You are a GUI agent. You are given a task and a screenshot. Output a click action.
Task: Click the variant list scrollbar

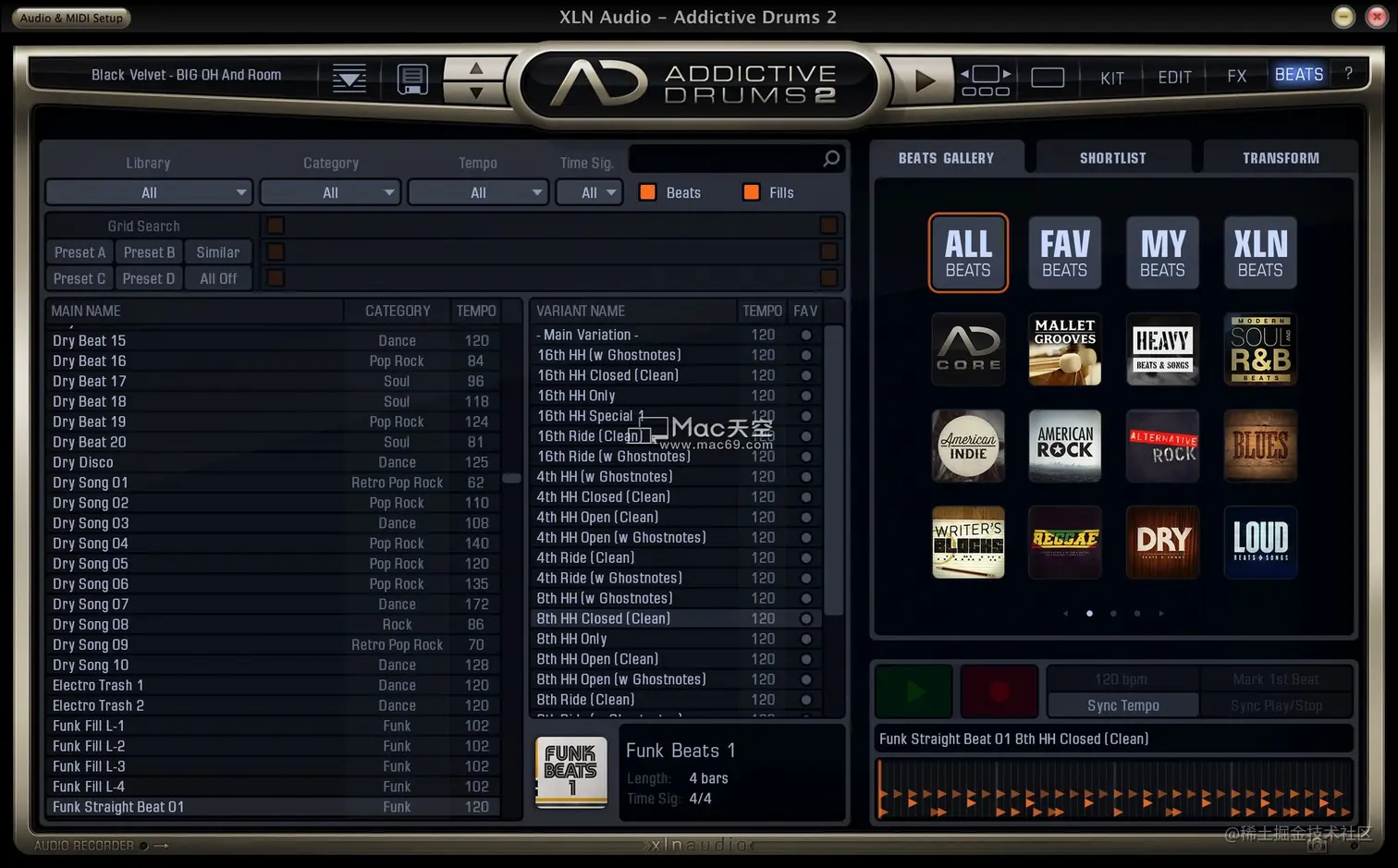833,470
